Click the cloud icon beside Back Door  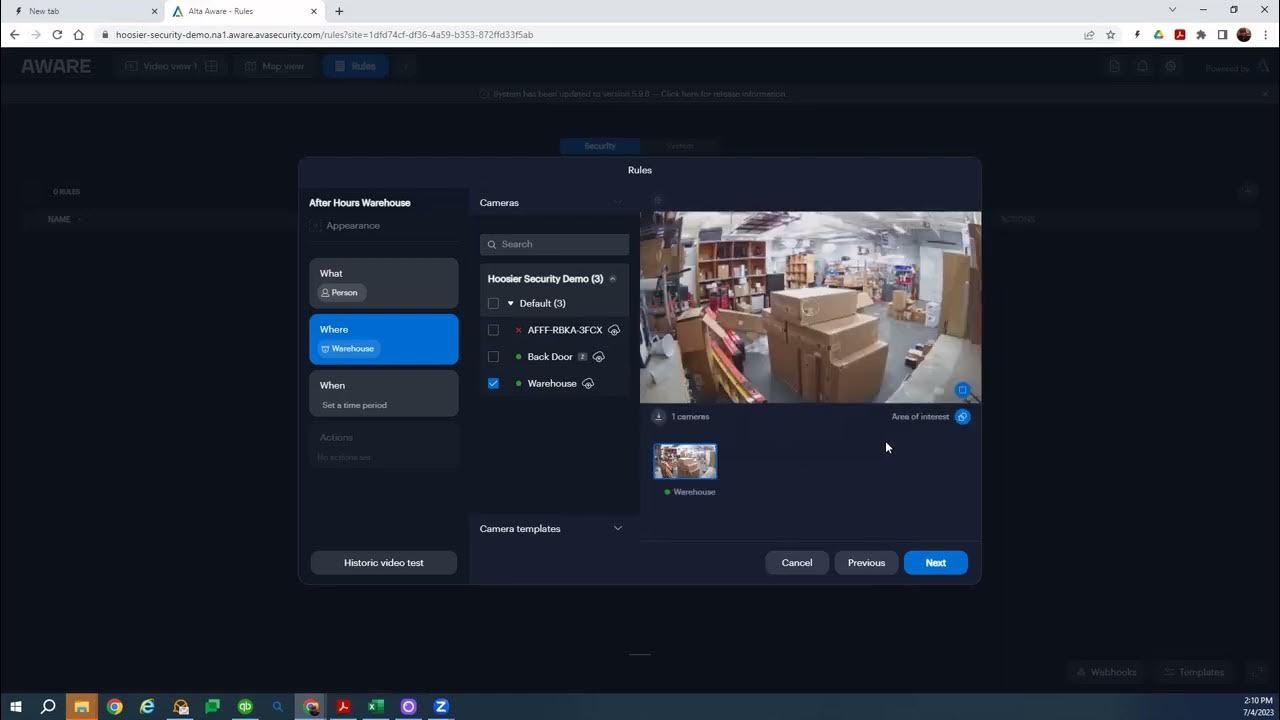(598, 357)
